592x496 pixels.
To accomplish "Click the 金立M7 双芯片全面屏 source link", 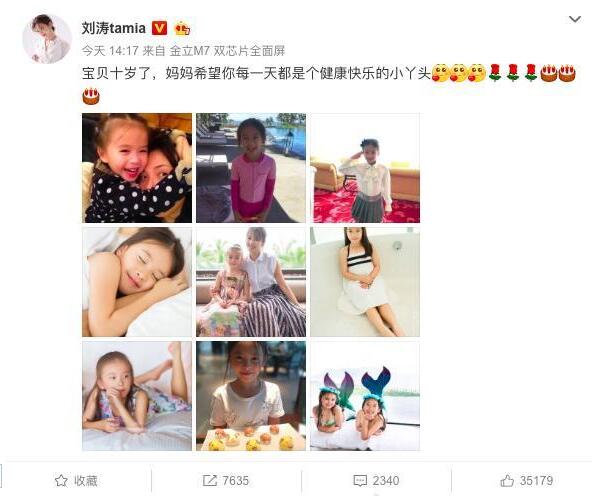I will (x=227, y=51).
